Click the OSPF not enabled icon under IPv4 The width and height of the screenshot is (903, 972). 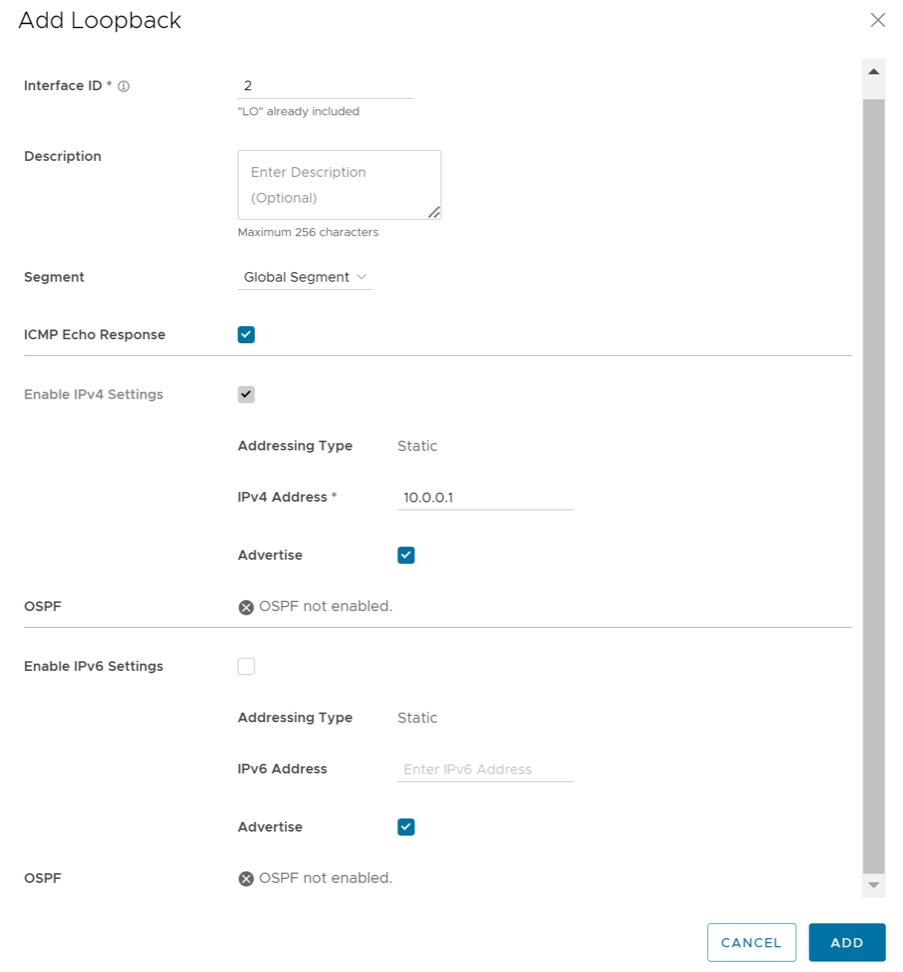pos(244,606)
